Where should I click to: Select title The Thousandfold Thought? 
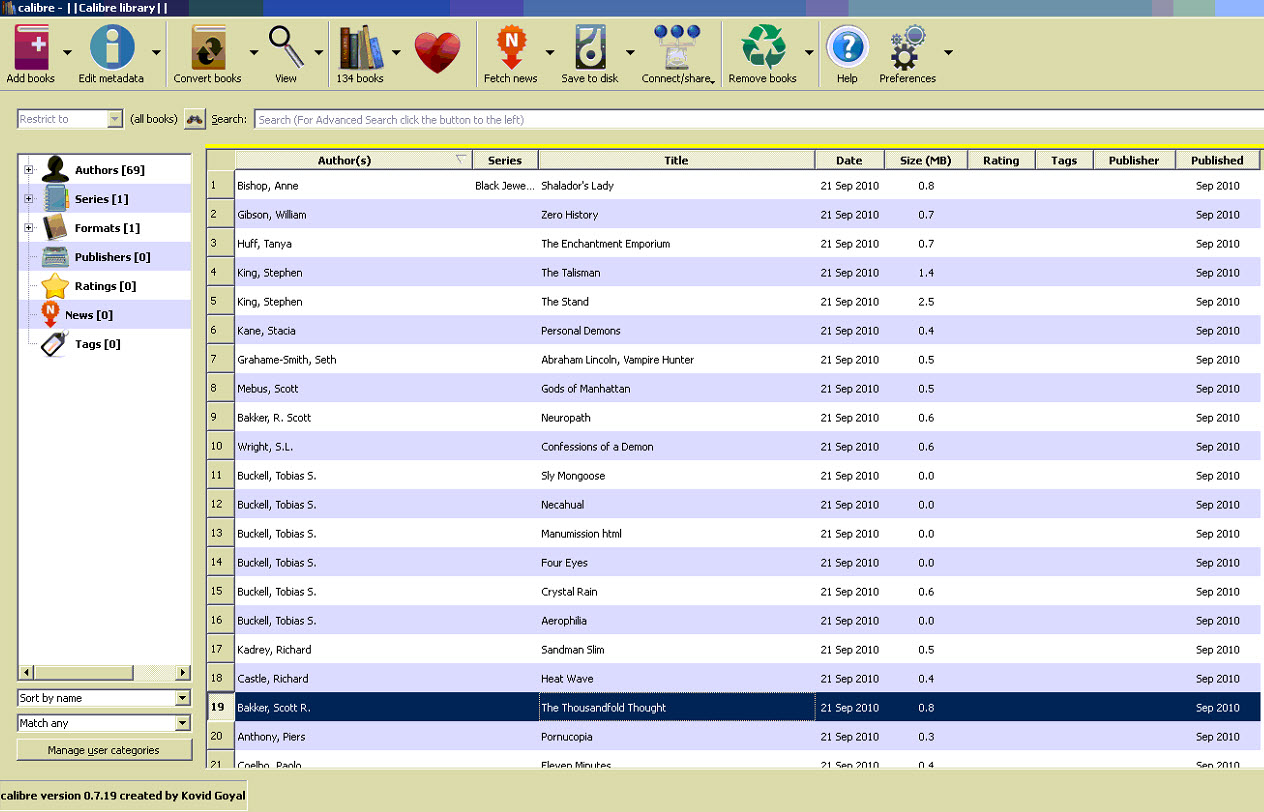point(603,708)
